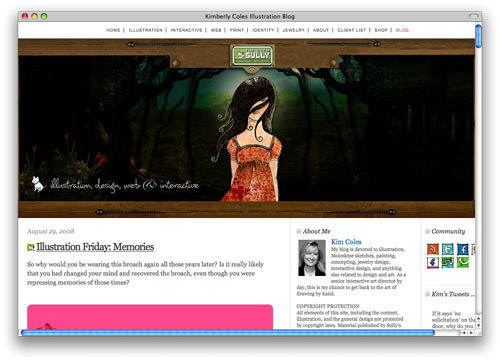The width and height of the screenshot is (500, 361).
Task: Go to the Home page
Action: pyautogui.click(x=113, y=30)
